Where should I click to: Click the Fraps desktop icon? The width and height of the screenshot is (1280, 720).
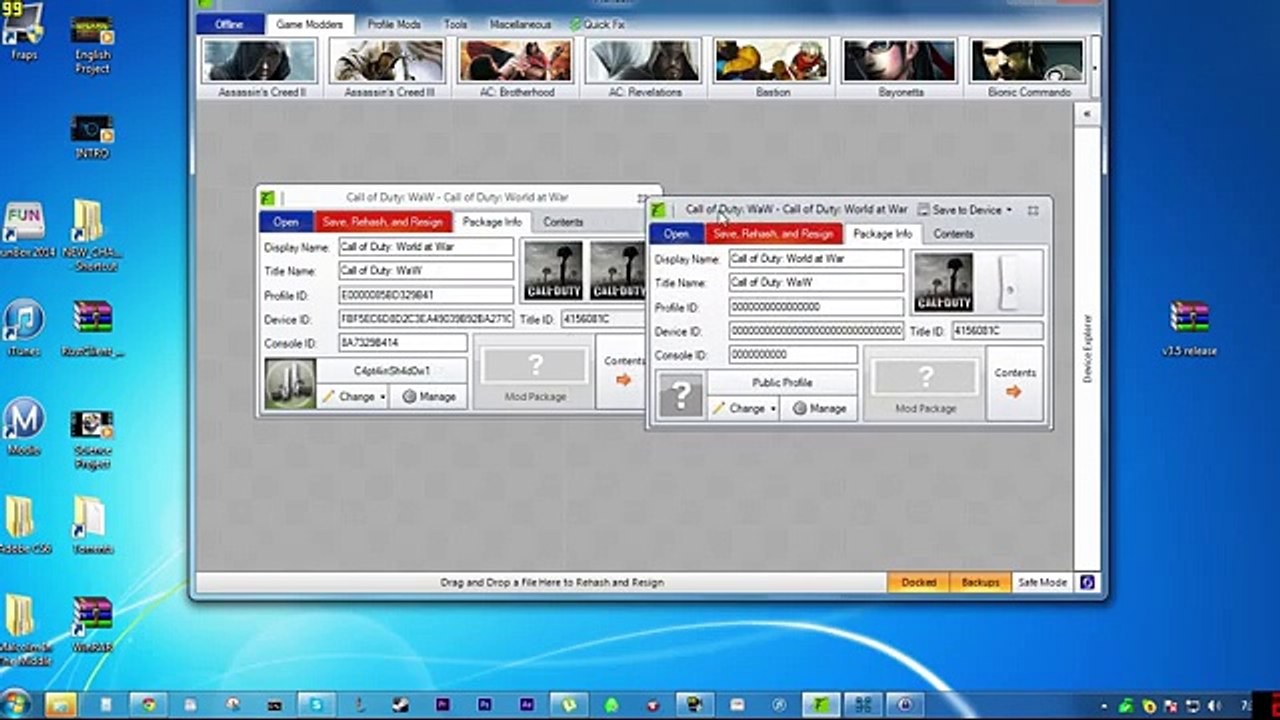[24, 32]
